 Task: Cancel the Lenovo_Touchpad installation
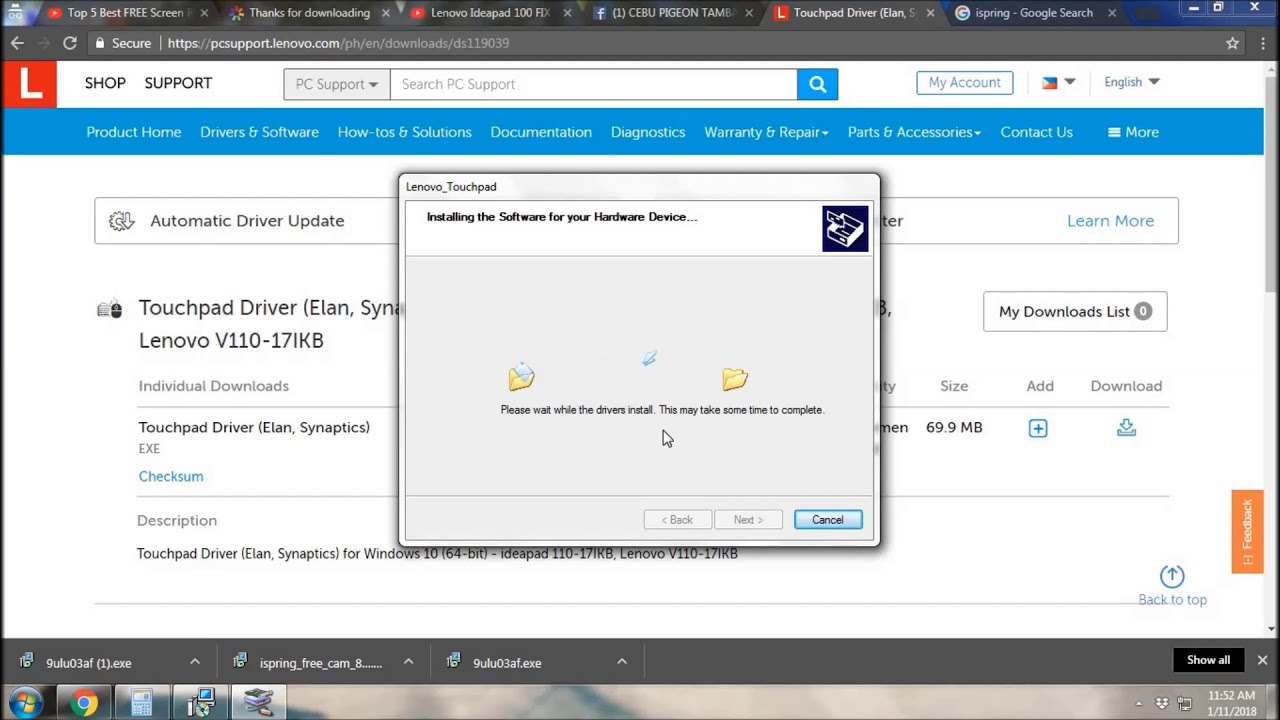pyautogui.click(x=827, y=520)
